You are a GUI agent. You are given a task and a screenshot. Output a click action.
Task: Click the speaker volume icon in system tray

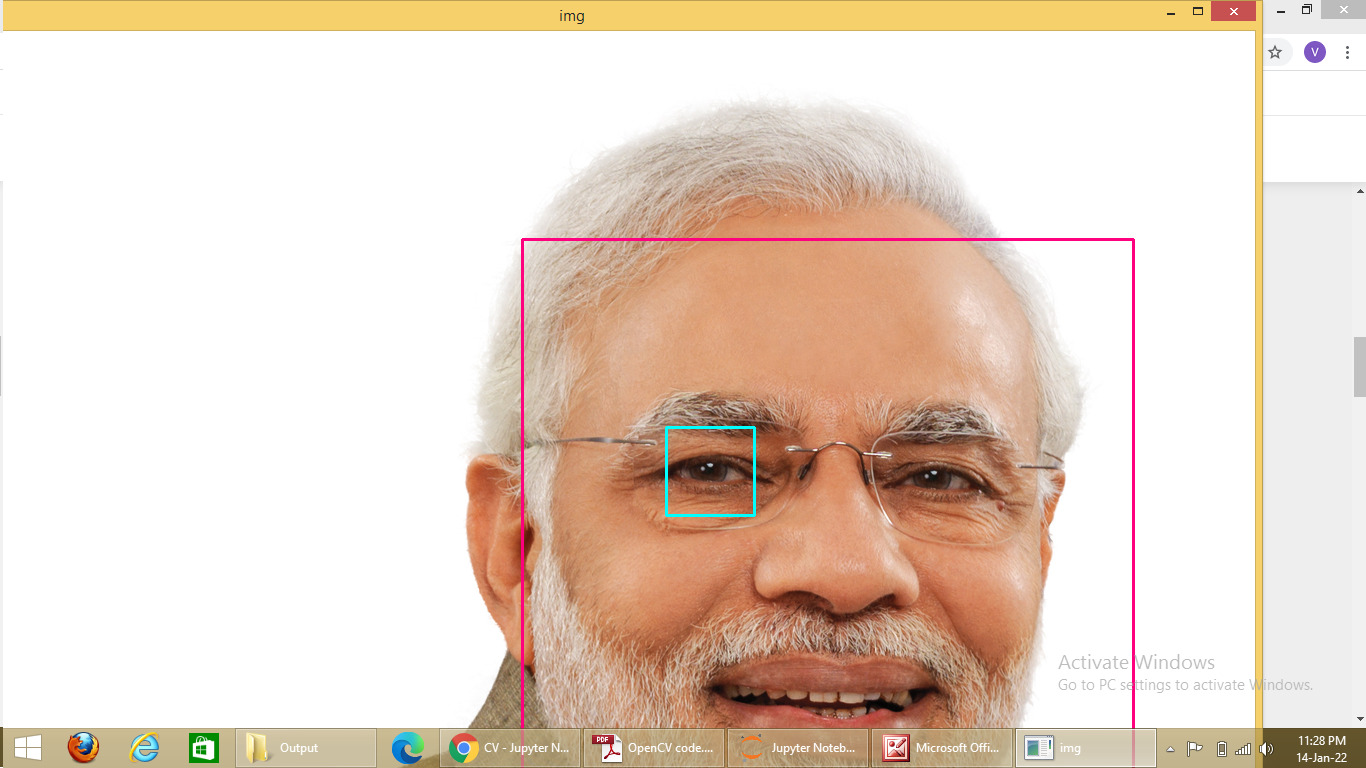(x=1266, y=747)
